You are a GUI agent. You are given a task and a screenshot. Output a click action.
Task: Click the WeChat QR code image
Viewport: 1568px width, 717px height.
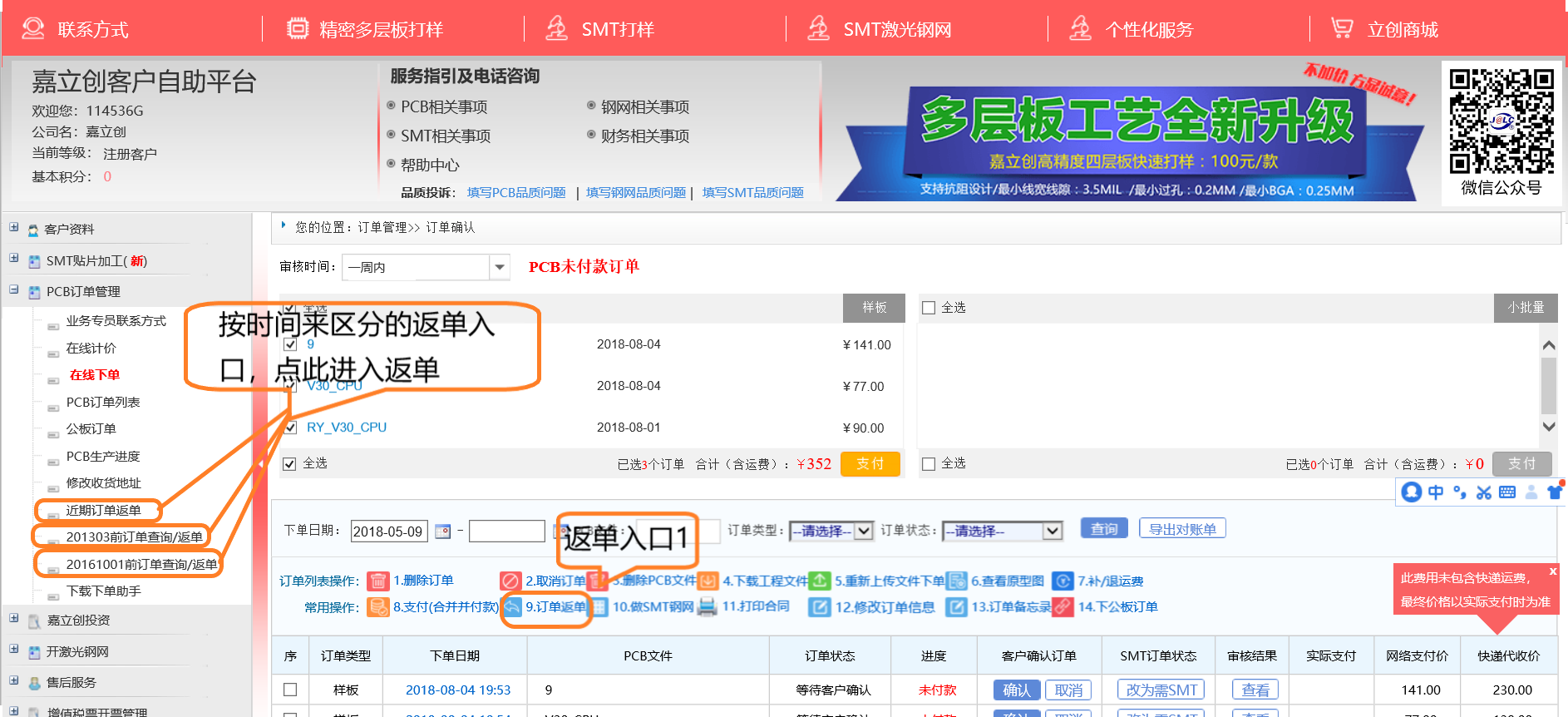(1501, 121)
